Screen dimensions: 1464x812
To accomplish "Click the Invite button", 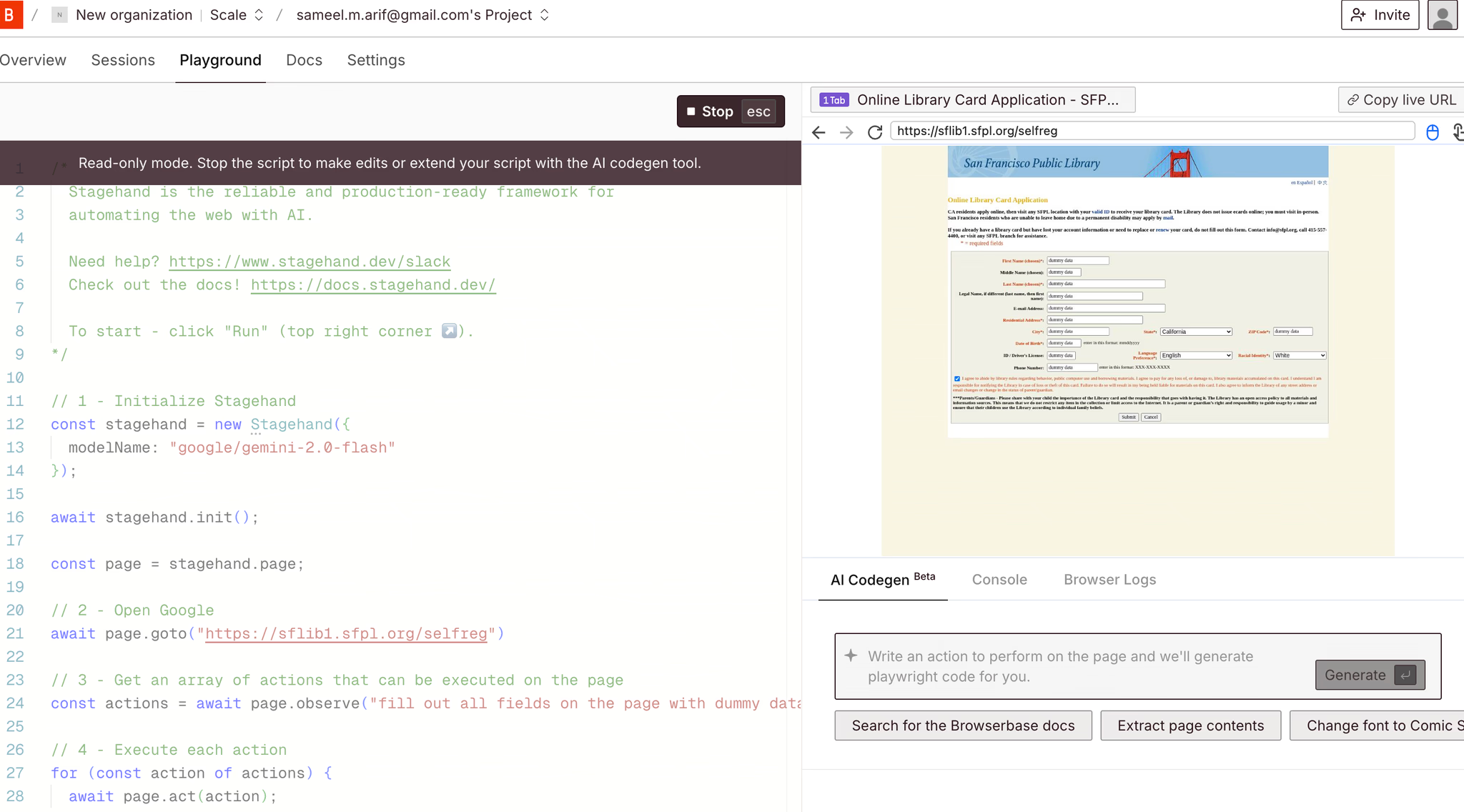I will [1380, 15].
